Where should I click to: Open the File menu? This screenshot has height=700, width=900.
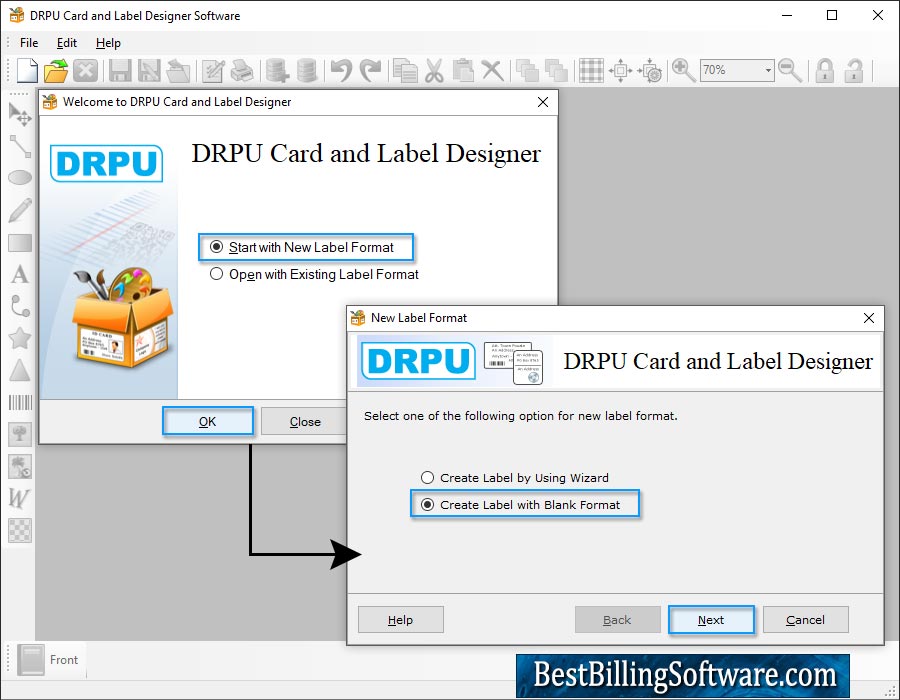point(29,43)
